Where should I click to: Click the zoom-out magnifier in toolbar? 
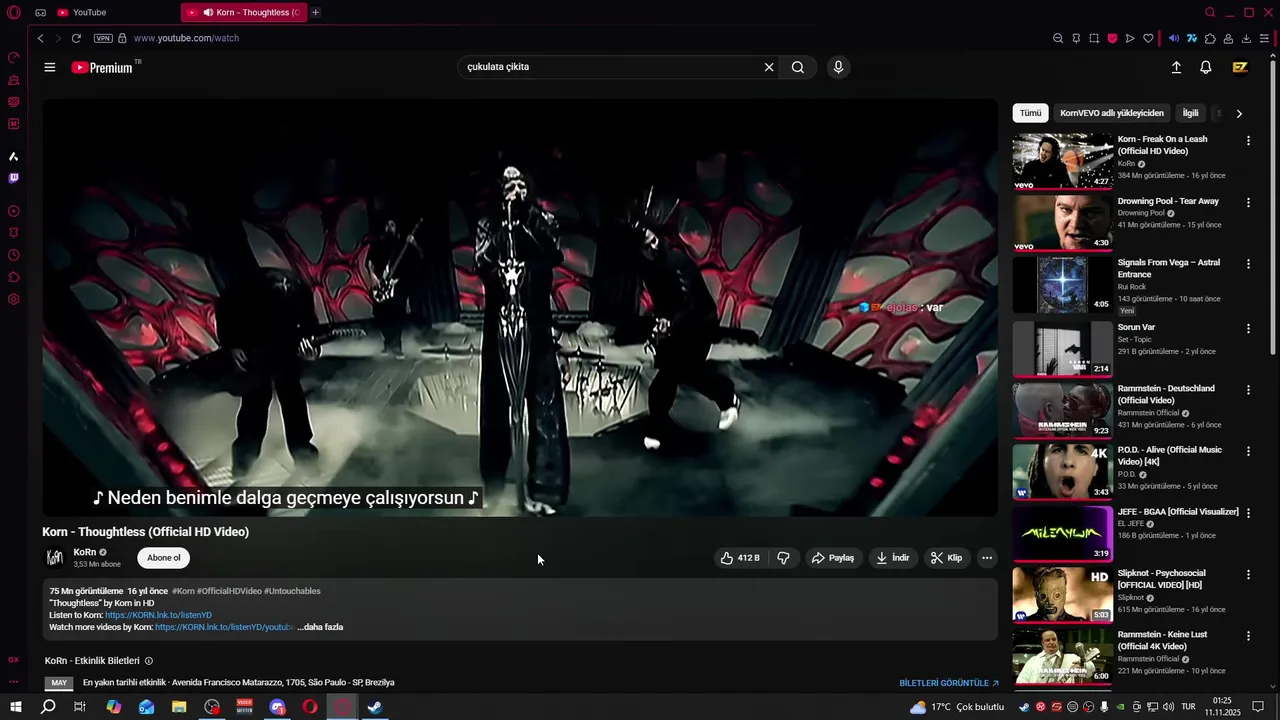[x=1058, y=38]
